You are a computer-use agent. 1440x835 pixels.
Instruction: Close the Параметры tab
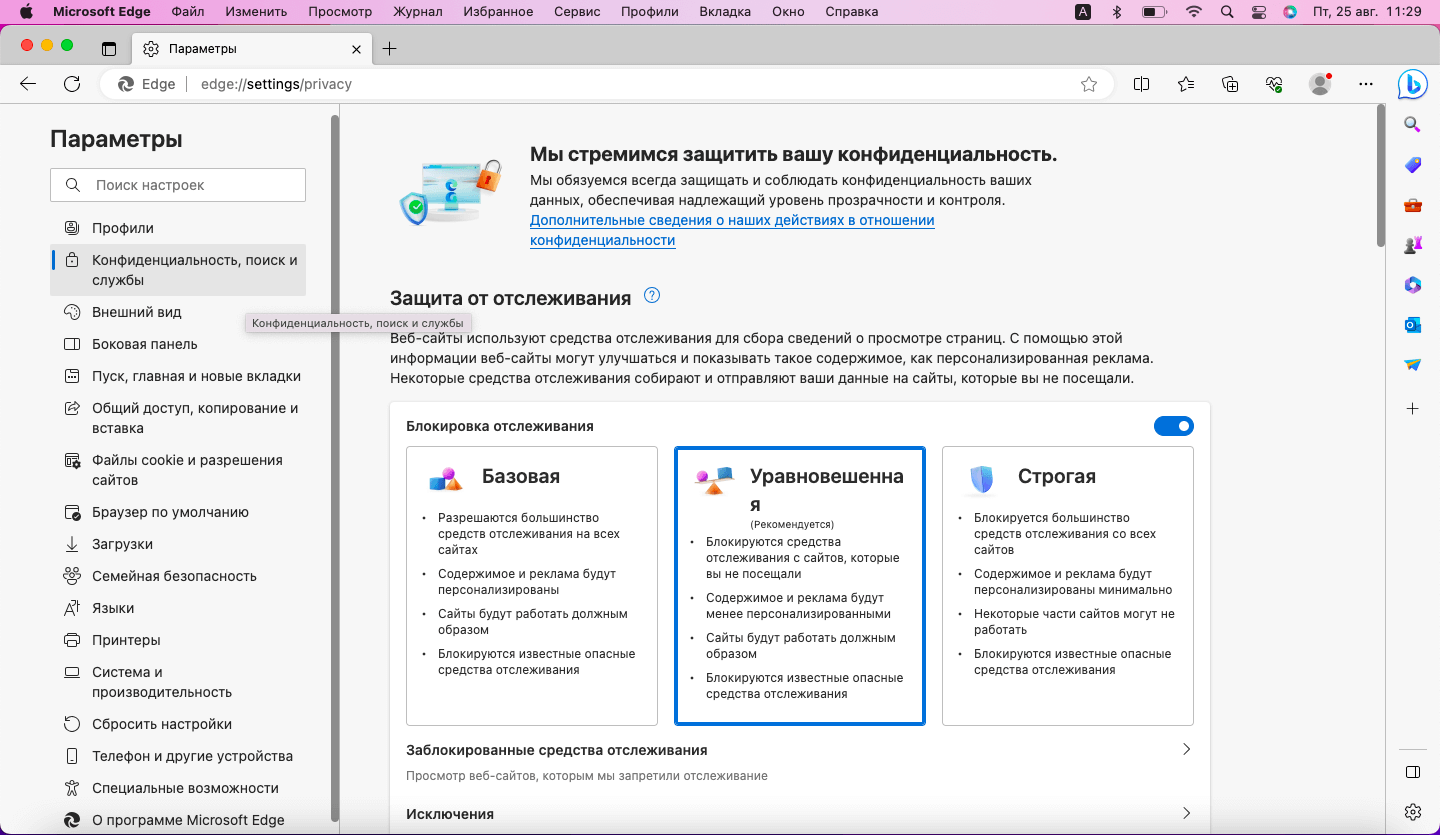[357, 49]
